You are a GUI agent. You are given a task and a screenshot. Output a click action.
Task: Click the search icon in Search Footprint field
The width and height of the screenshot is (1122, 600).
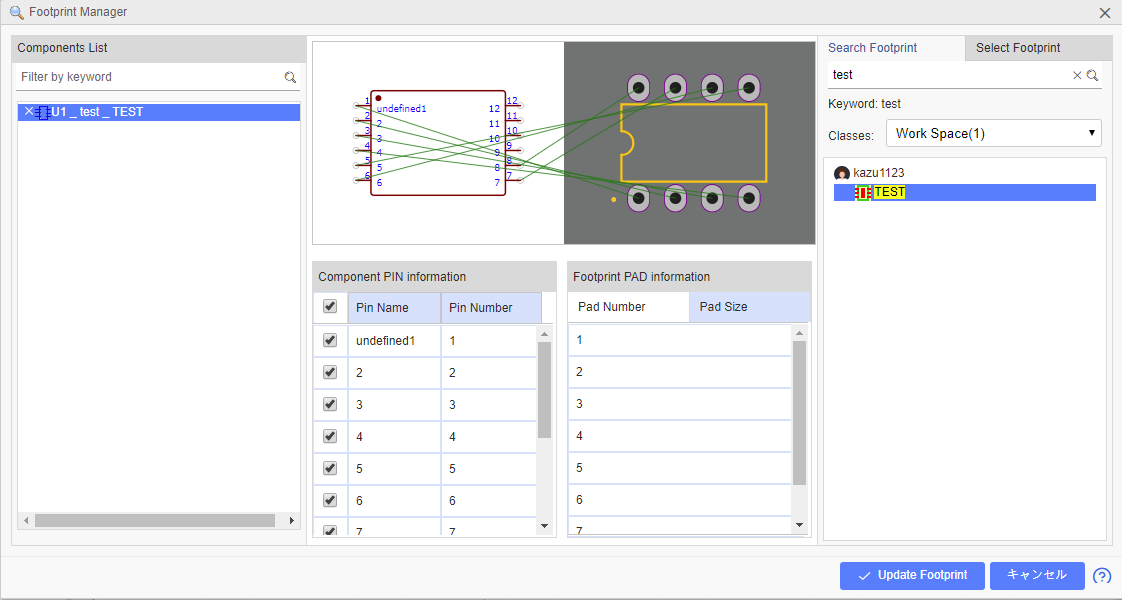pyautogui.click(x=1093, y=75)
